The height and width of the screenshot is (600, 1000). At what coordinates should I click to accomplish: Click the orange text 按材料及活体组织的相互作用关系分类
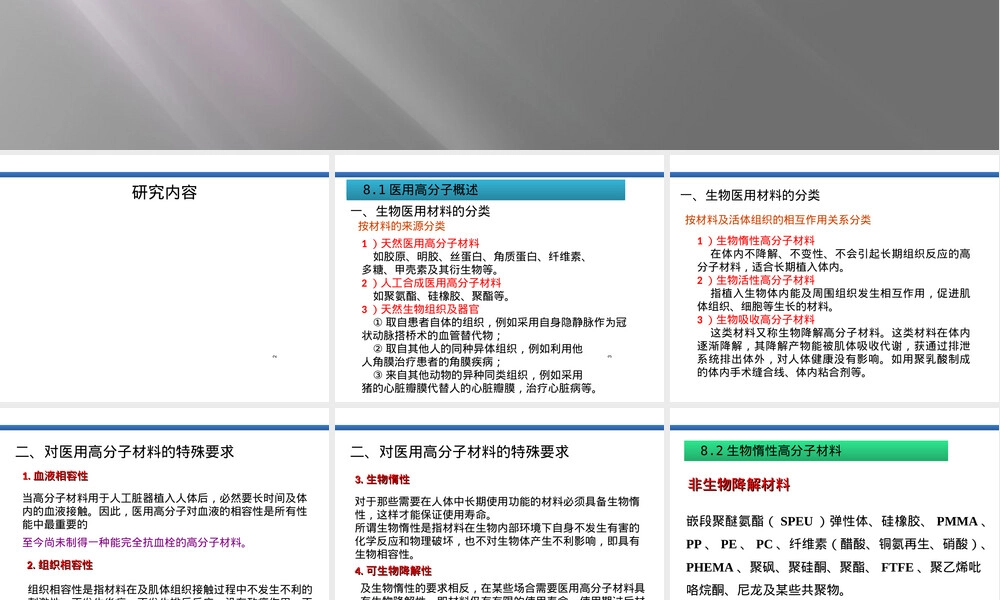click(778, 220)
